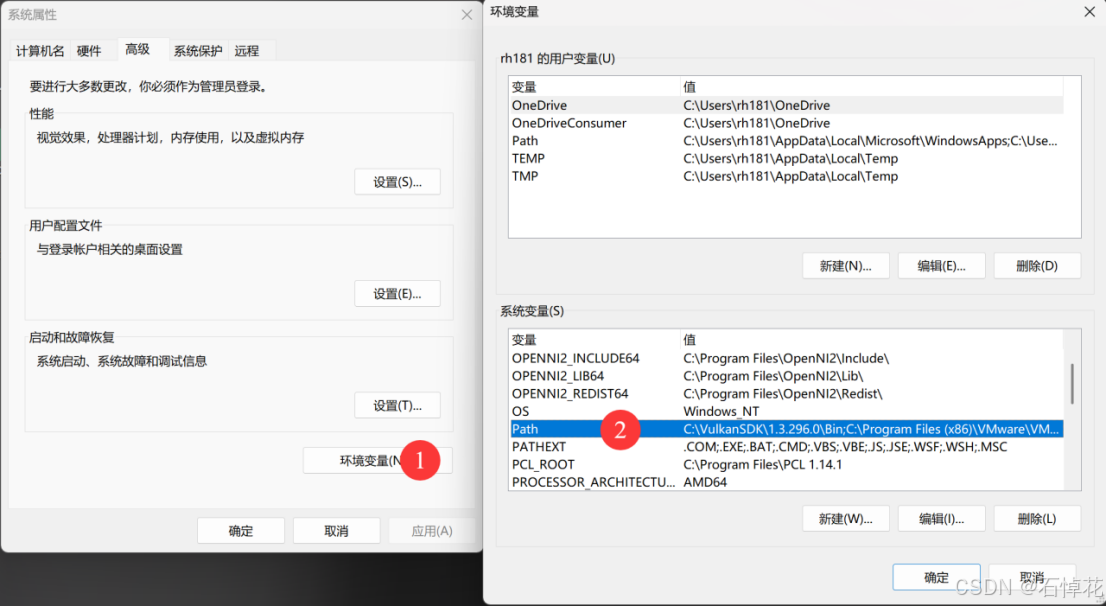Switch to the 计算机名 tab
This screenshot has height=607, width=1107.
click(39, 50)
